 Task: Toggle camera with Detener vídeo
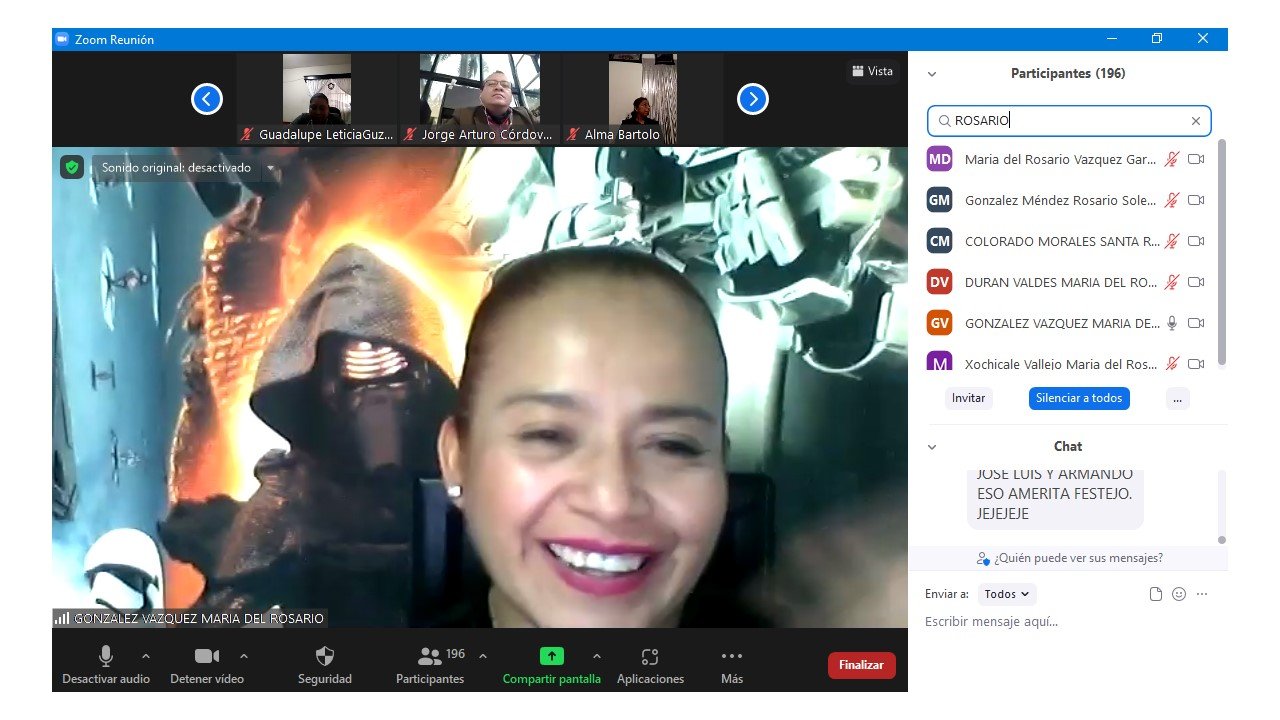tap(206, 657)
